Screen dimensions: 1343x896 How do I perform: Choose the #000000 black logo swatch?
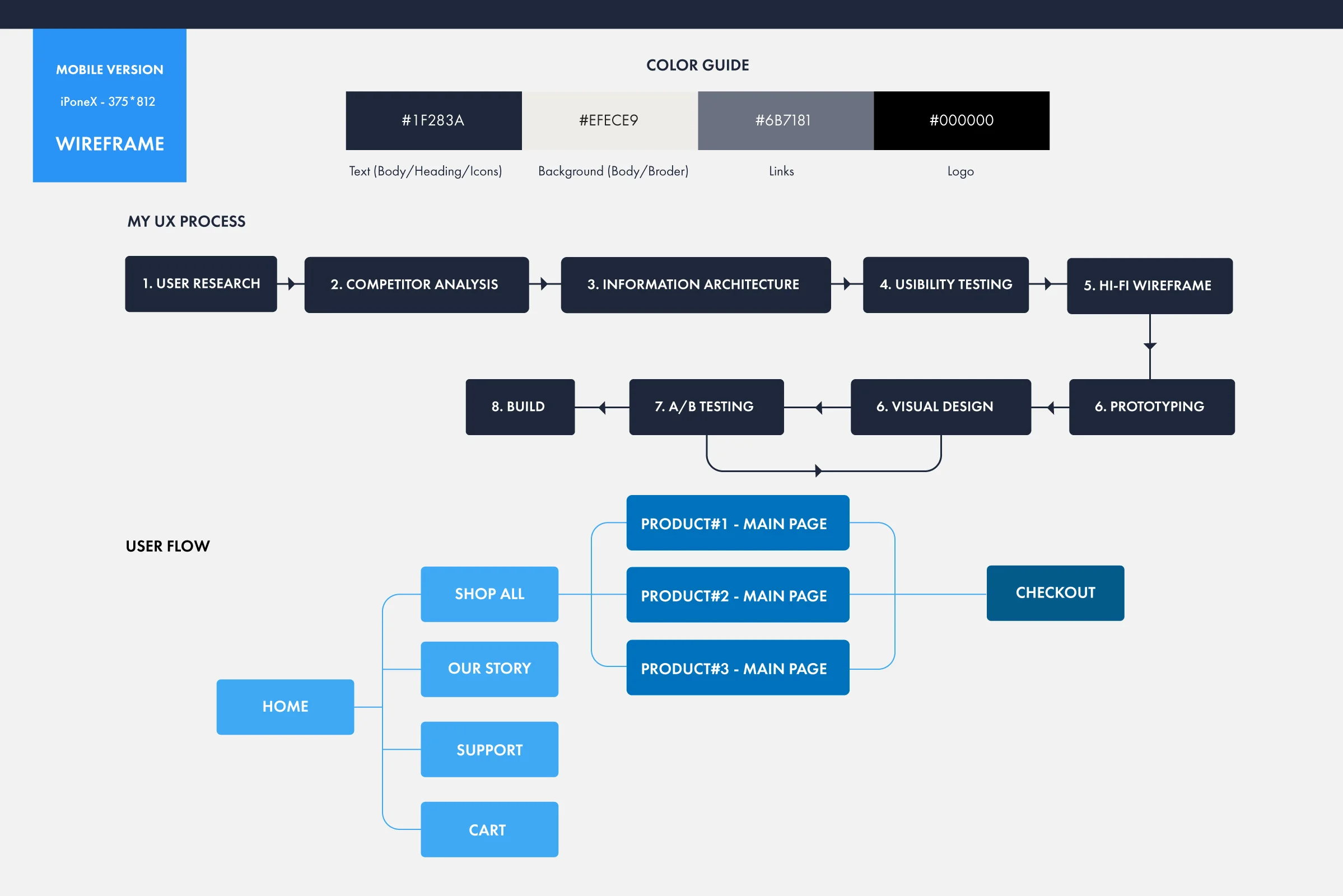[961, 120]
